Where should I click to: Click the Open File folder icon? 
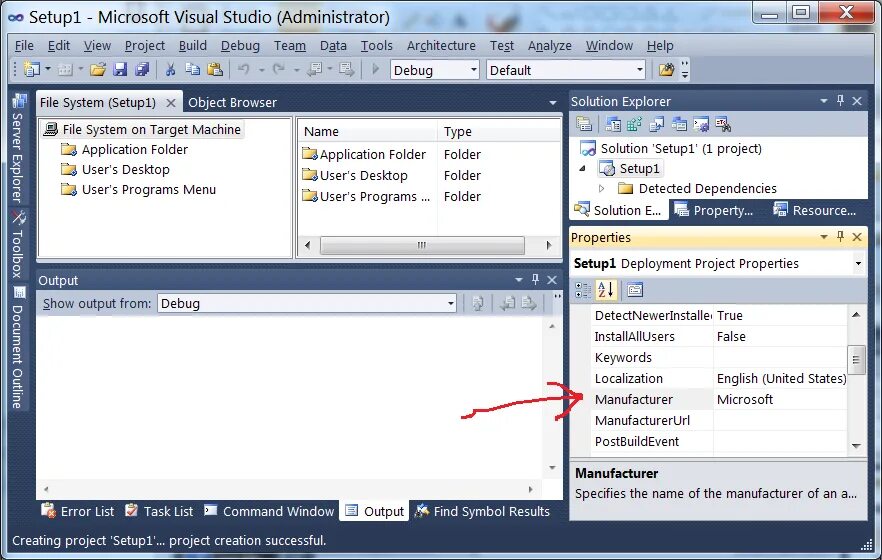tap(98, 70)
